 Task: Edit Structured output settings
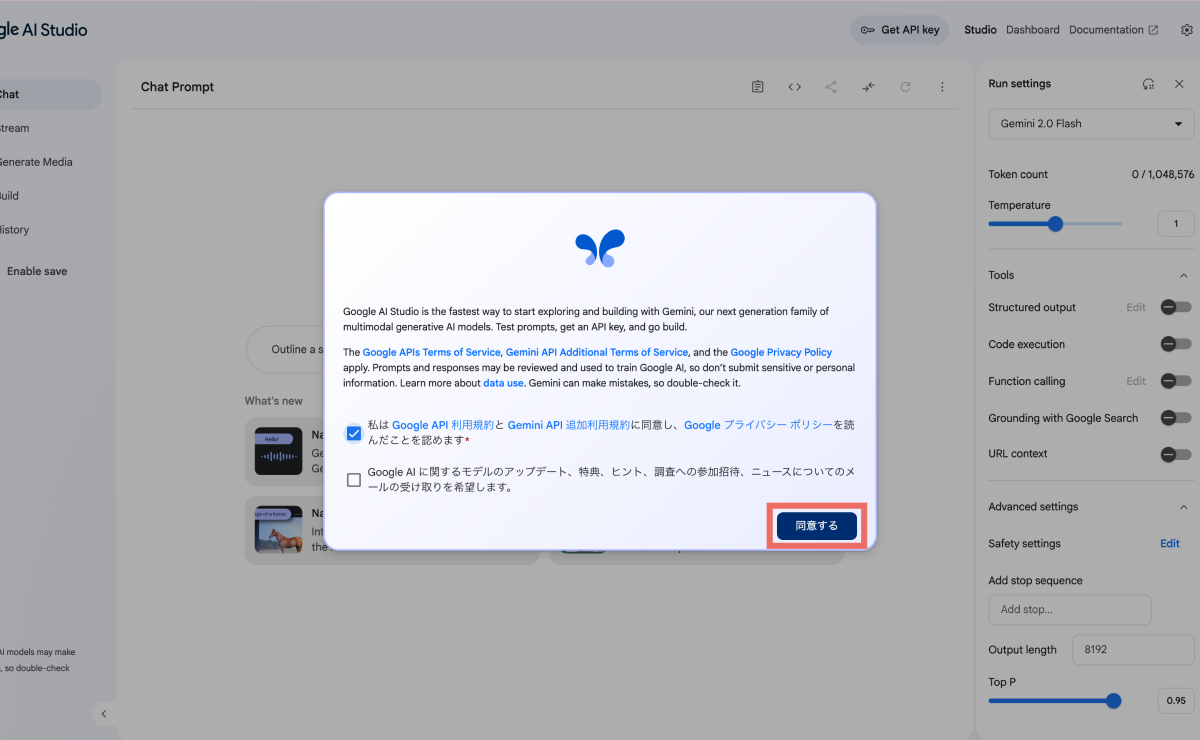click(1136, 307)
